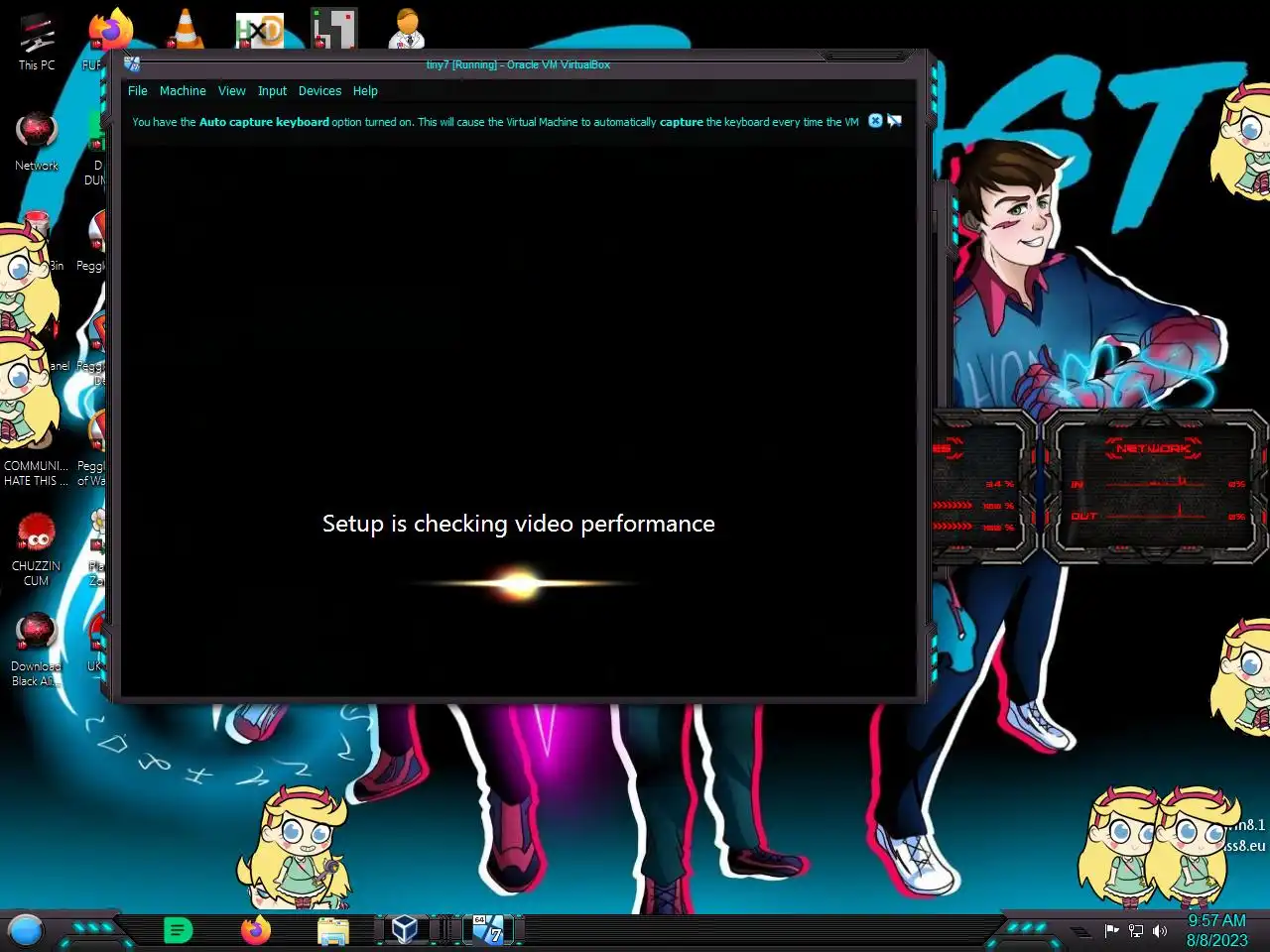Viewport: 1270px width, 952px height.
Task: Select the COMMUNI... HATE THIS desktop item
Action: 36,473
